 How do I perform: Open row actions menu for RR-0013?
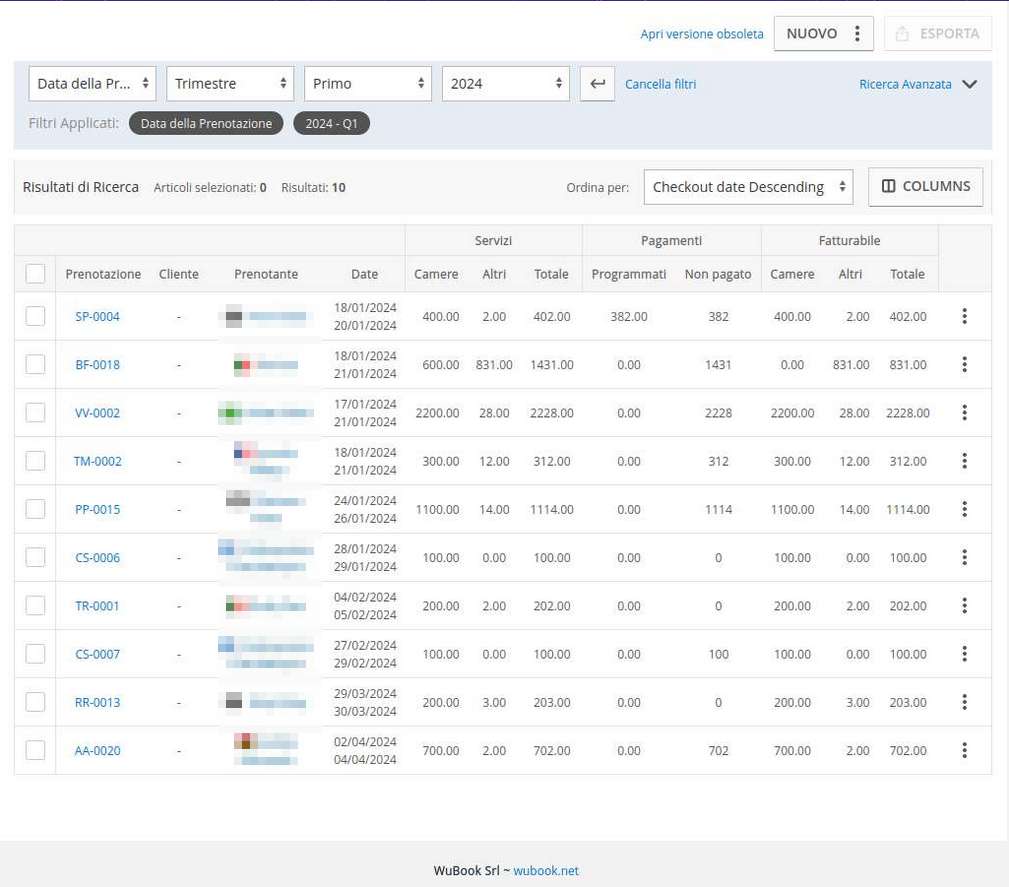tap(964, 702)
